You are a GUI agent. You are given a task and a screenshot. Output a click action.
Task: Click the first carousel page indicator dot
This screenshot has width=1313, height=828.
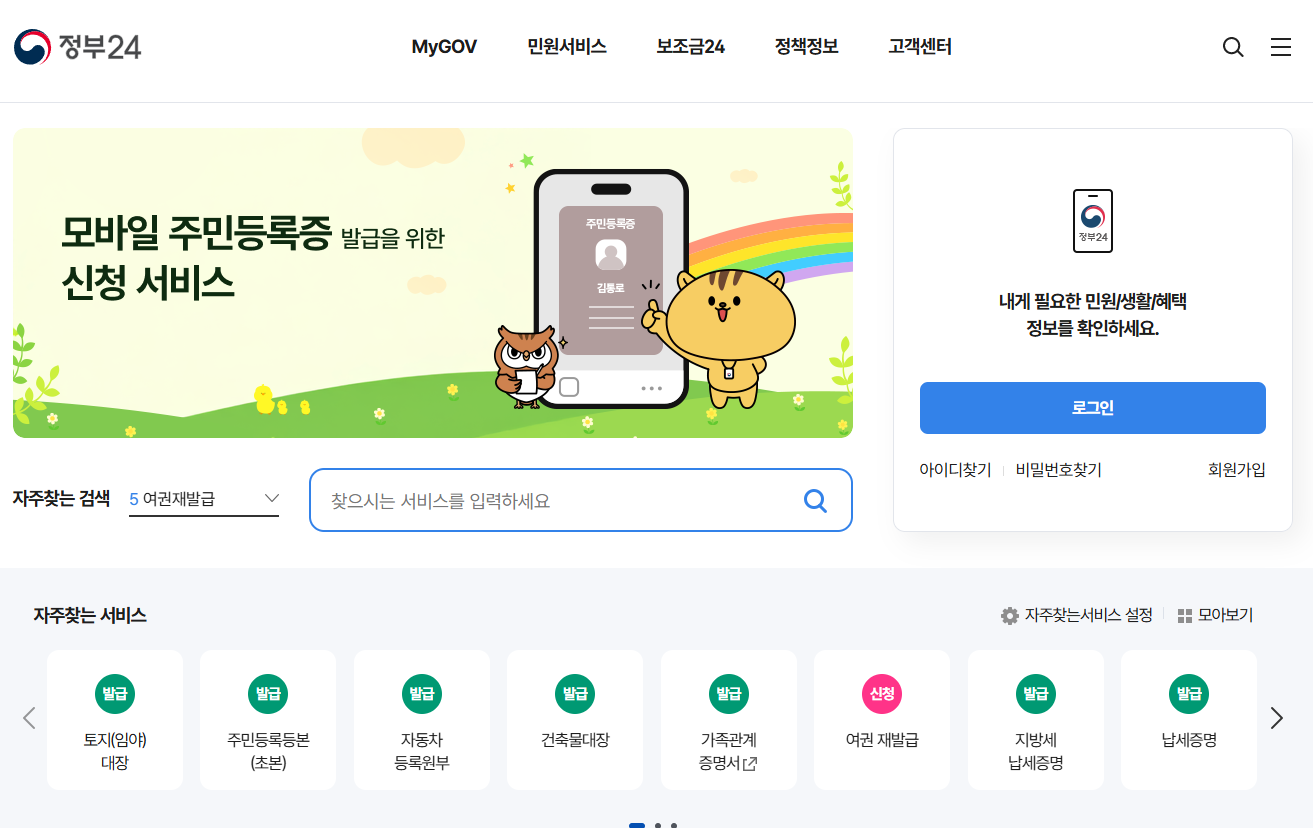[637, 825]
